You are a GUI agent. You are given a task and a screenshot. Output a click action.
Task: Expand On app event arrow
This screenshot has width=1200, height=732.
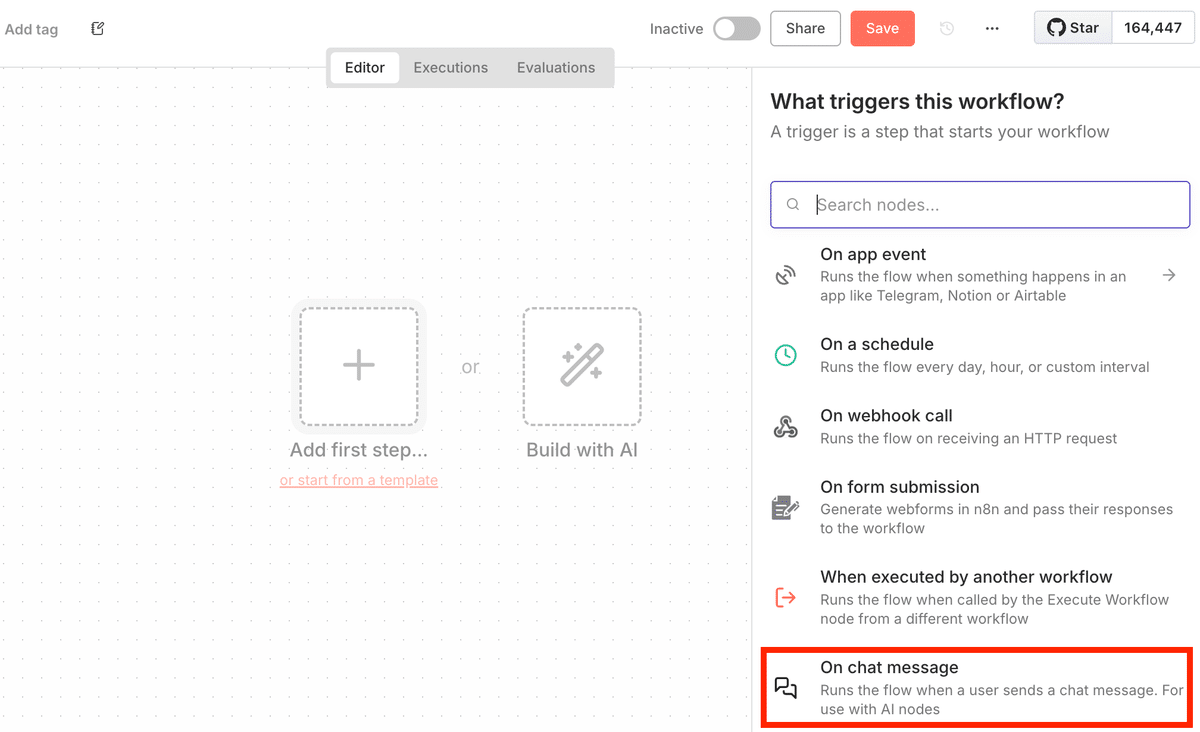coord(1169,275)
